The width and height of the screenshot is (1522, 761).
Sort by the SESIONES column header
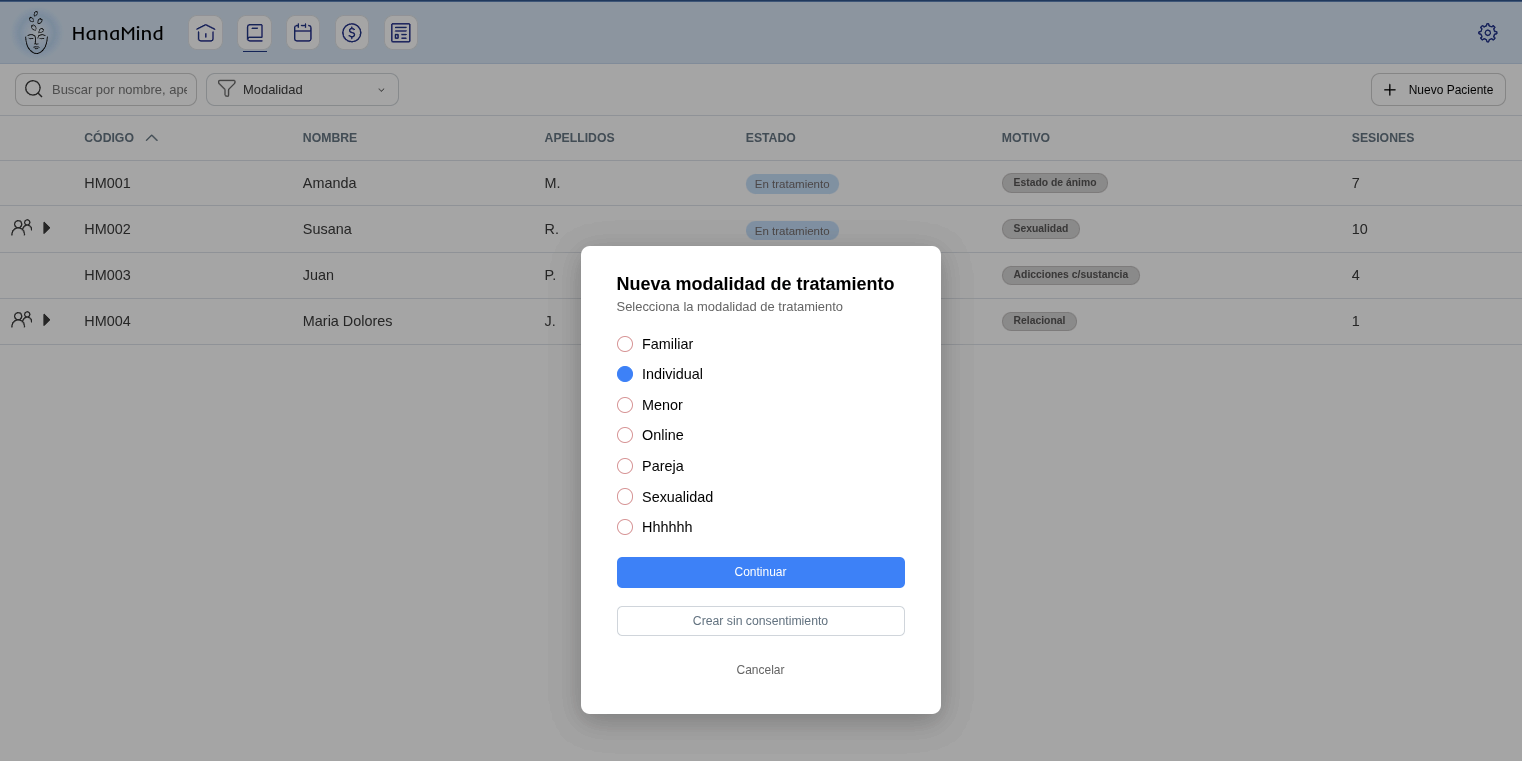point(1383,138)
